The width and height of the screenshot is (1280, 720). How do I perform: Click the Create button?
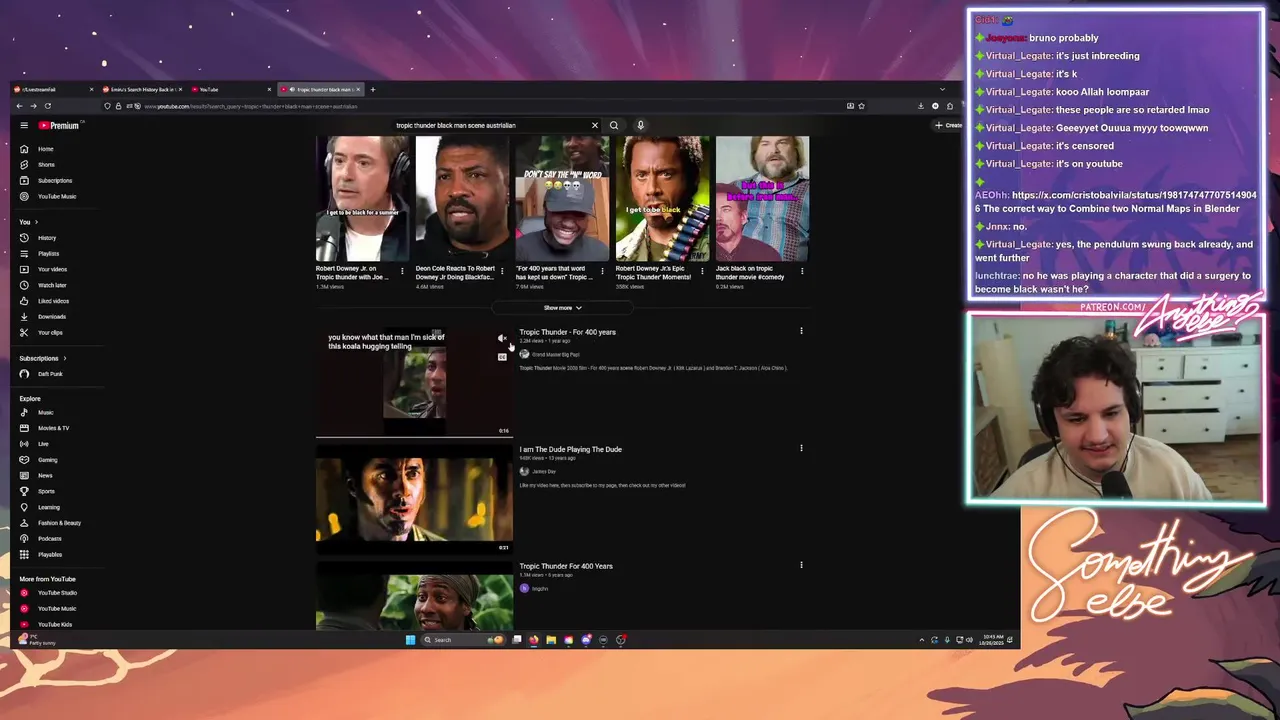[947, 126]
